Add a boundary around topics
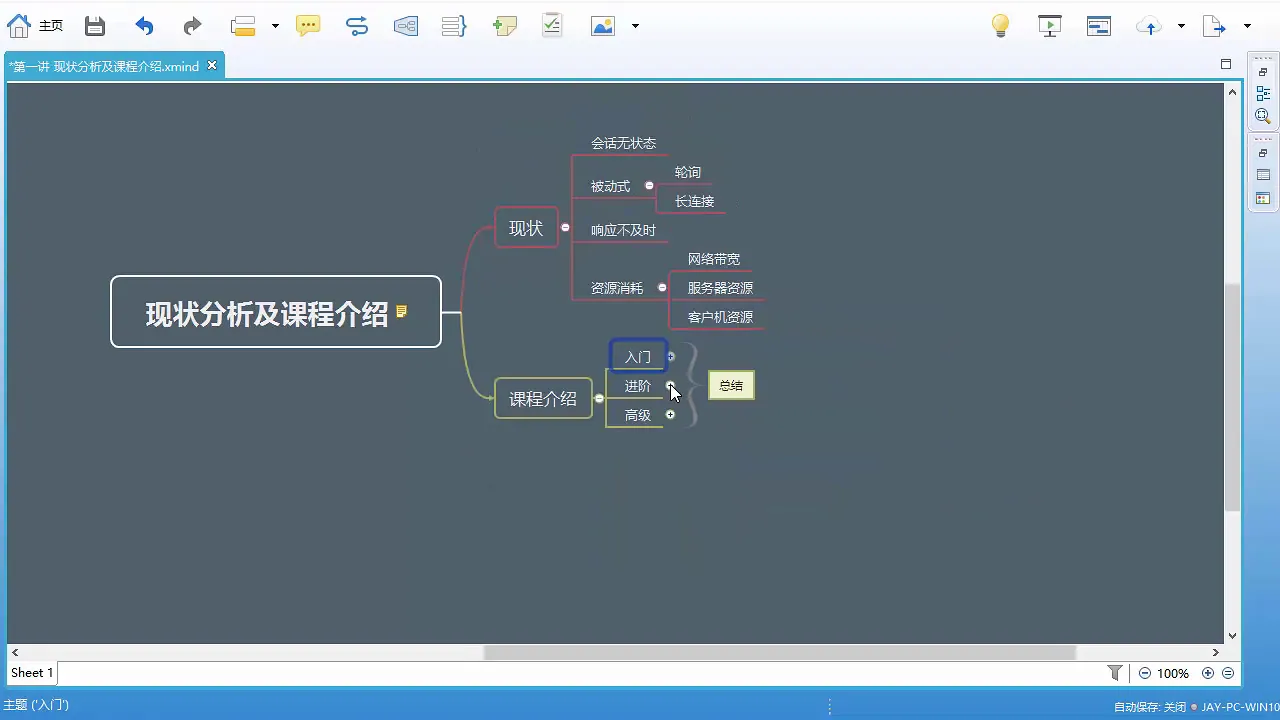The image size is (1280, 720). tap(406, 27)
